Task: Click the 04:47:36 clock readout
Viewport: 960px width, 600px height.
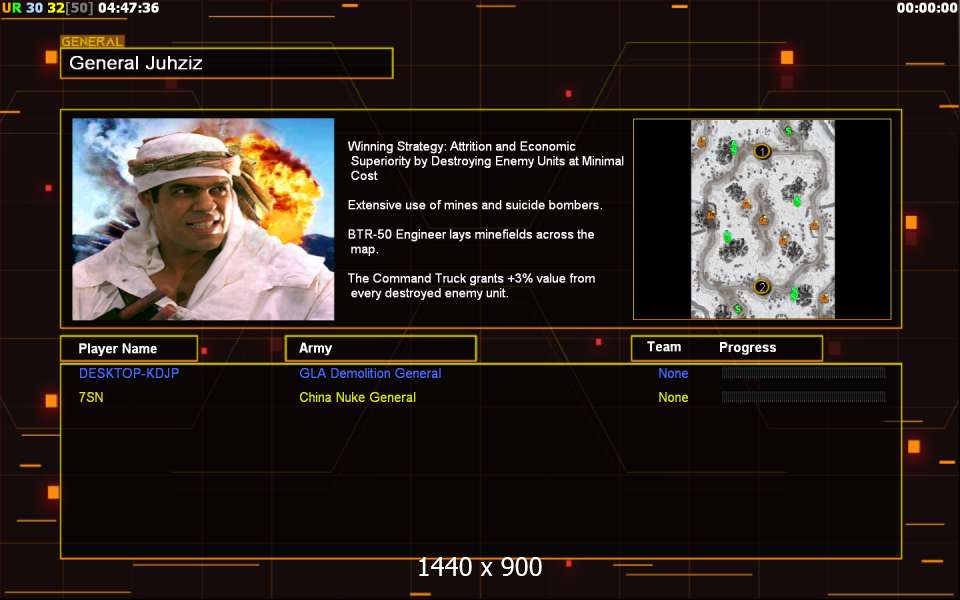Action: (x=129, y=8)
